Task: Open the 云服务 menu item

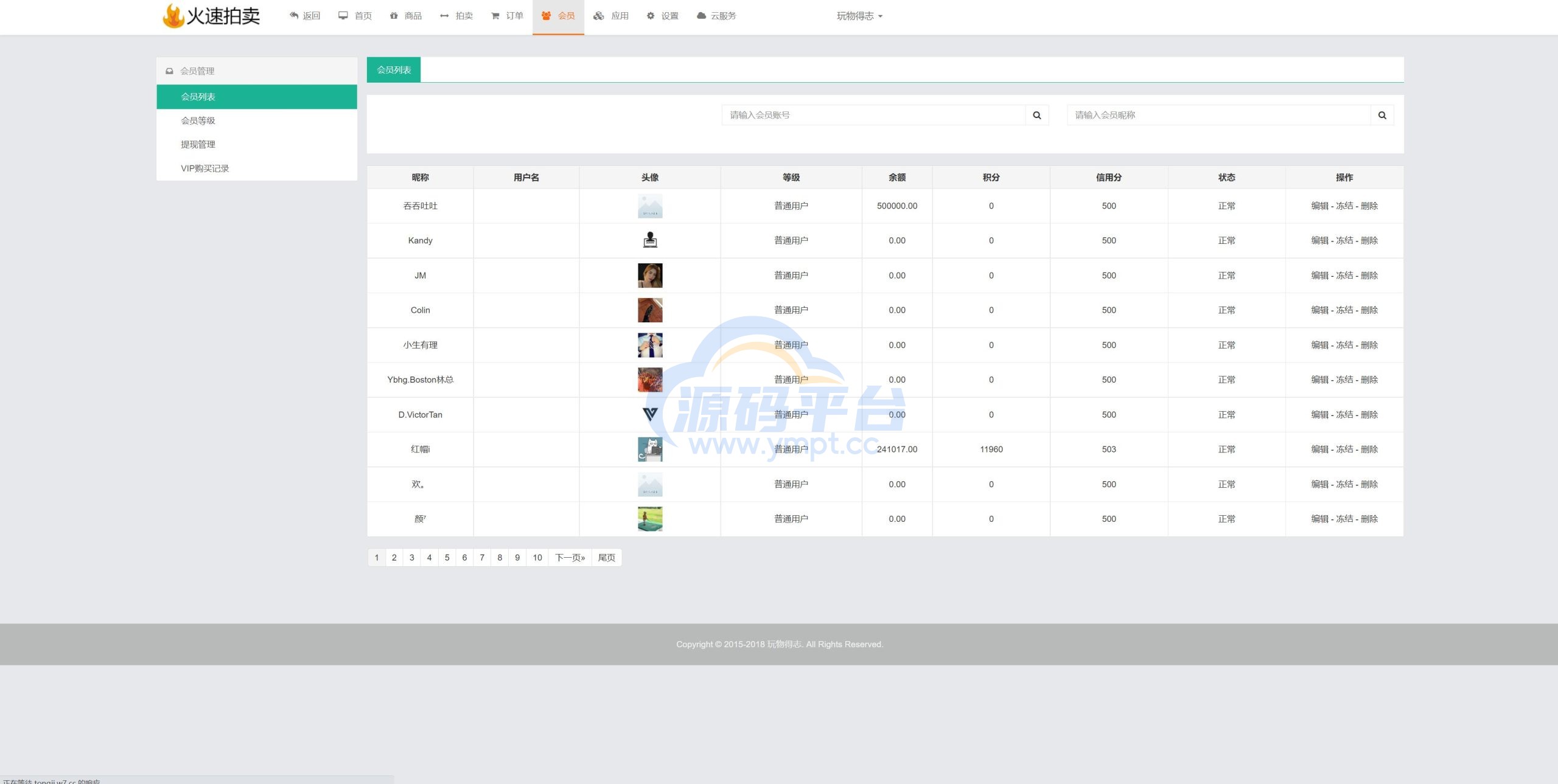Action: click(x=716, y=16)
